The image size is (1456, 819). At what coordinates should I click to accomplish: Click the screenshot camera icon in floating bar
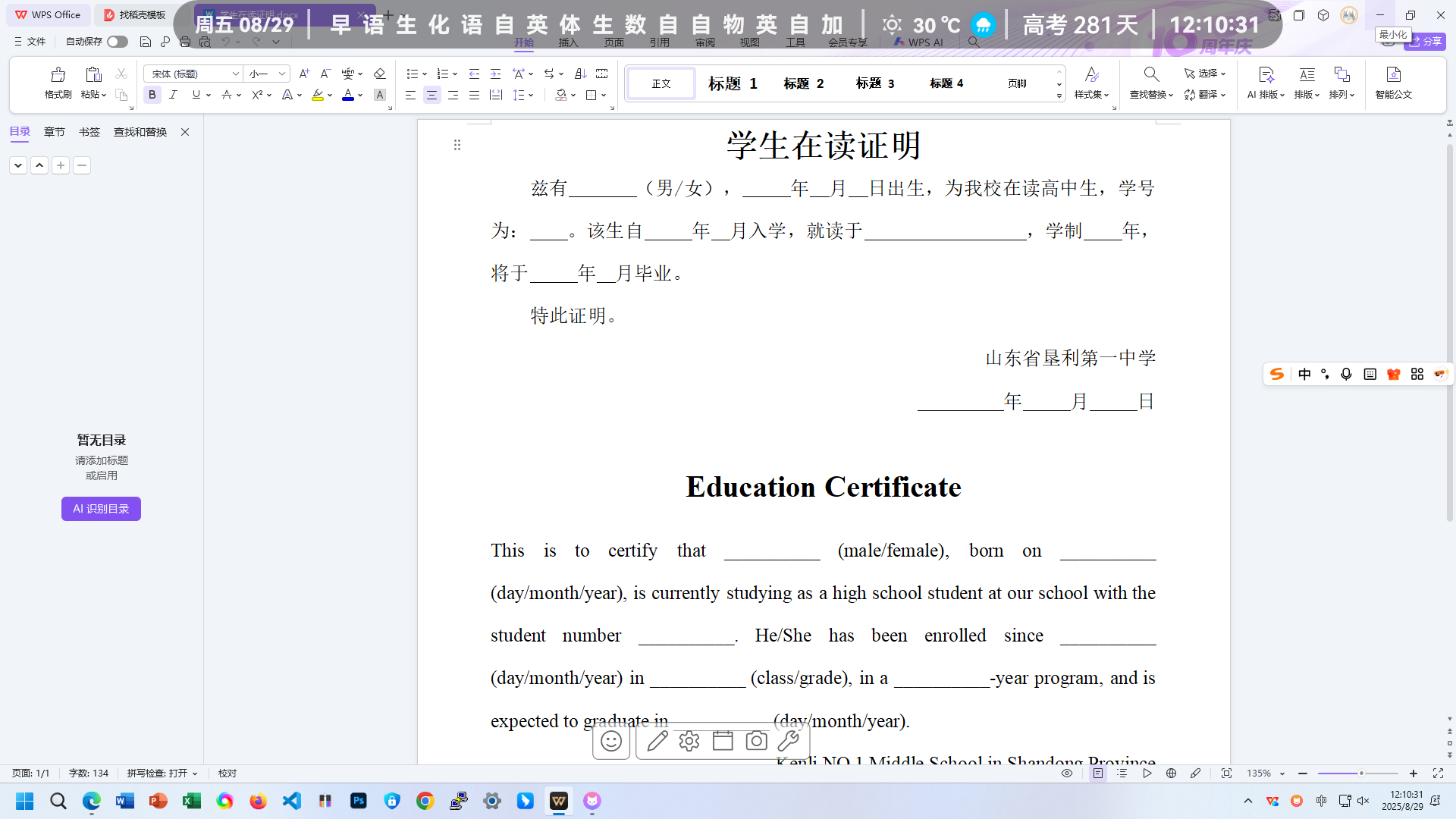click(x=756, y=741)
